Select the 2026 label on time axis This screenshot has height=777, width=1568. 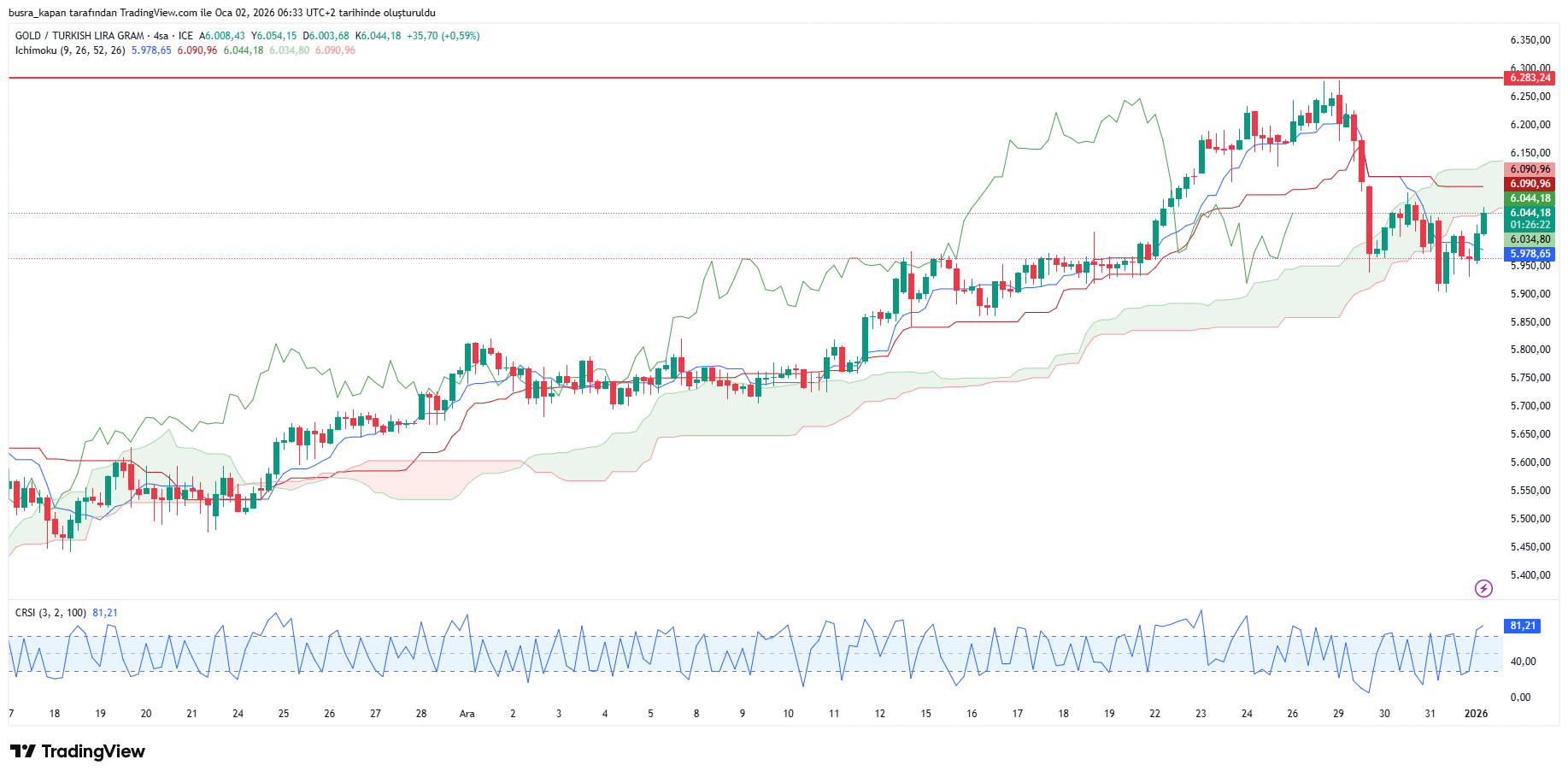click(1476, 714)
